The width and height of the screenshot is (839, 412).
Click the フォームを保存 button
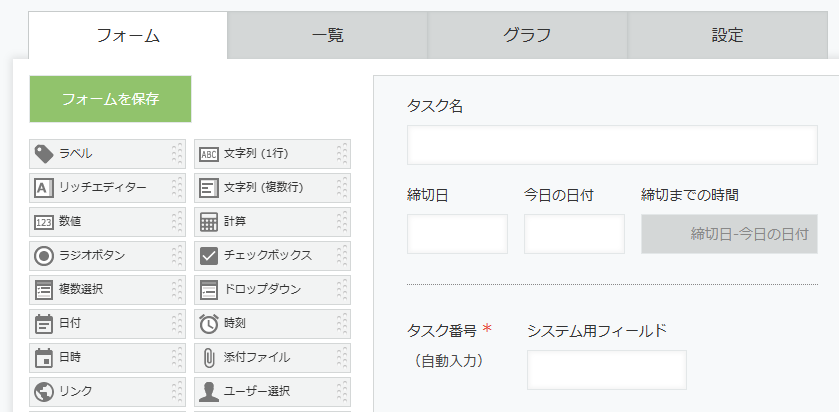click(110, 99)
